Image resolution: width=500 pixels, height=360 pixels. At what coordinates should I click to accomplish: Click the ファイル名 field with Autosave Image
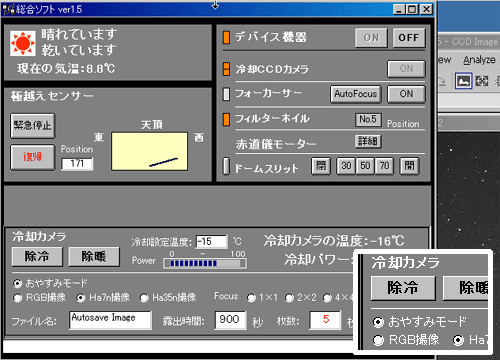110,320
